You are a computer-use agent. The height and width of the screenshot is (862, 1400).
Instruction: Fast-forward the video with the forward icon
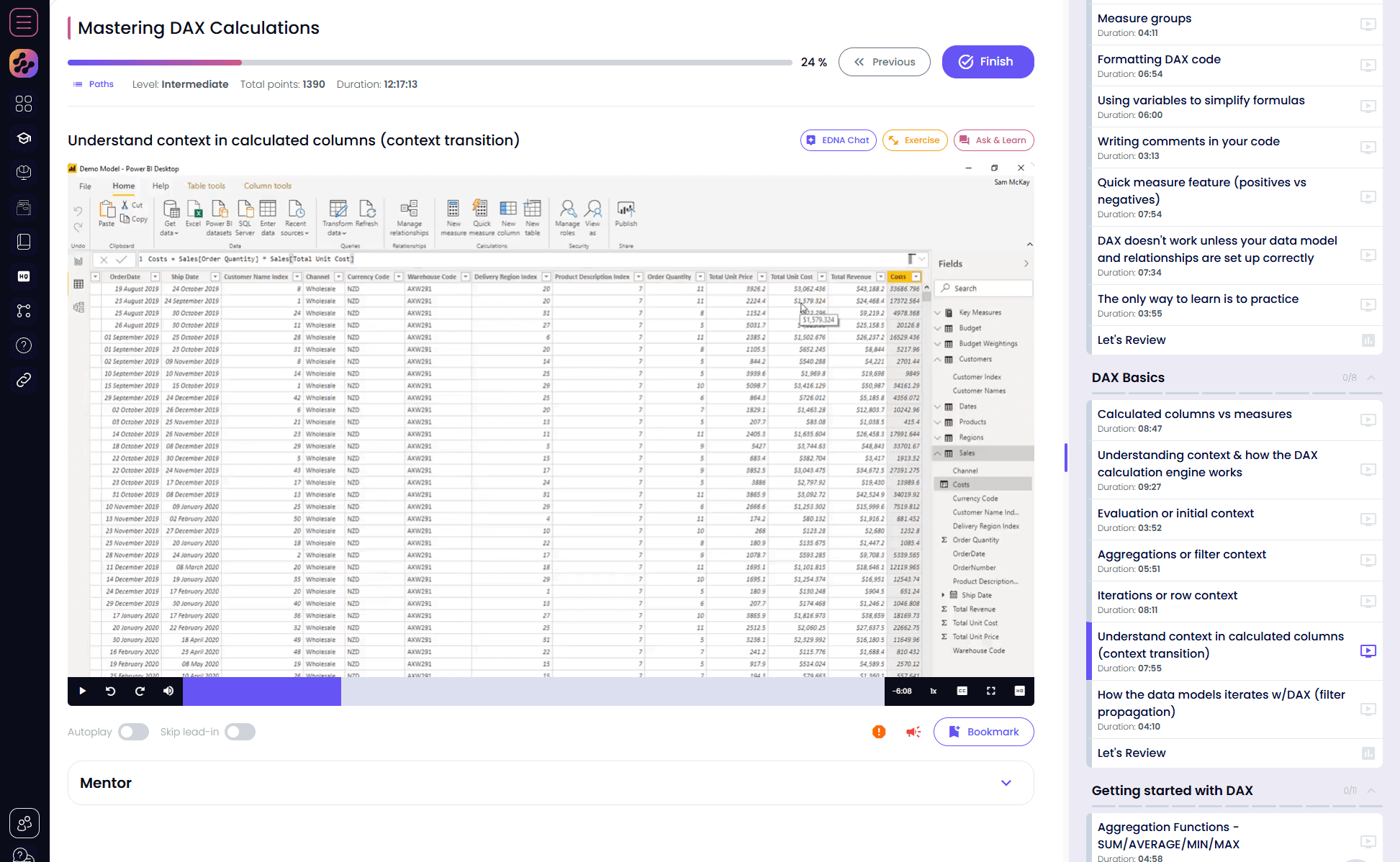point(140,691)
